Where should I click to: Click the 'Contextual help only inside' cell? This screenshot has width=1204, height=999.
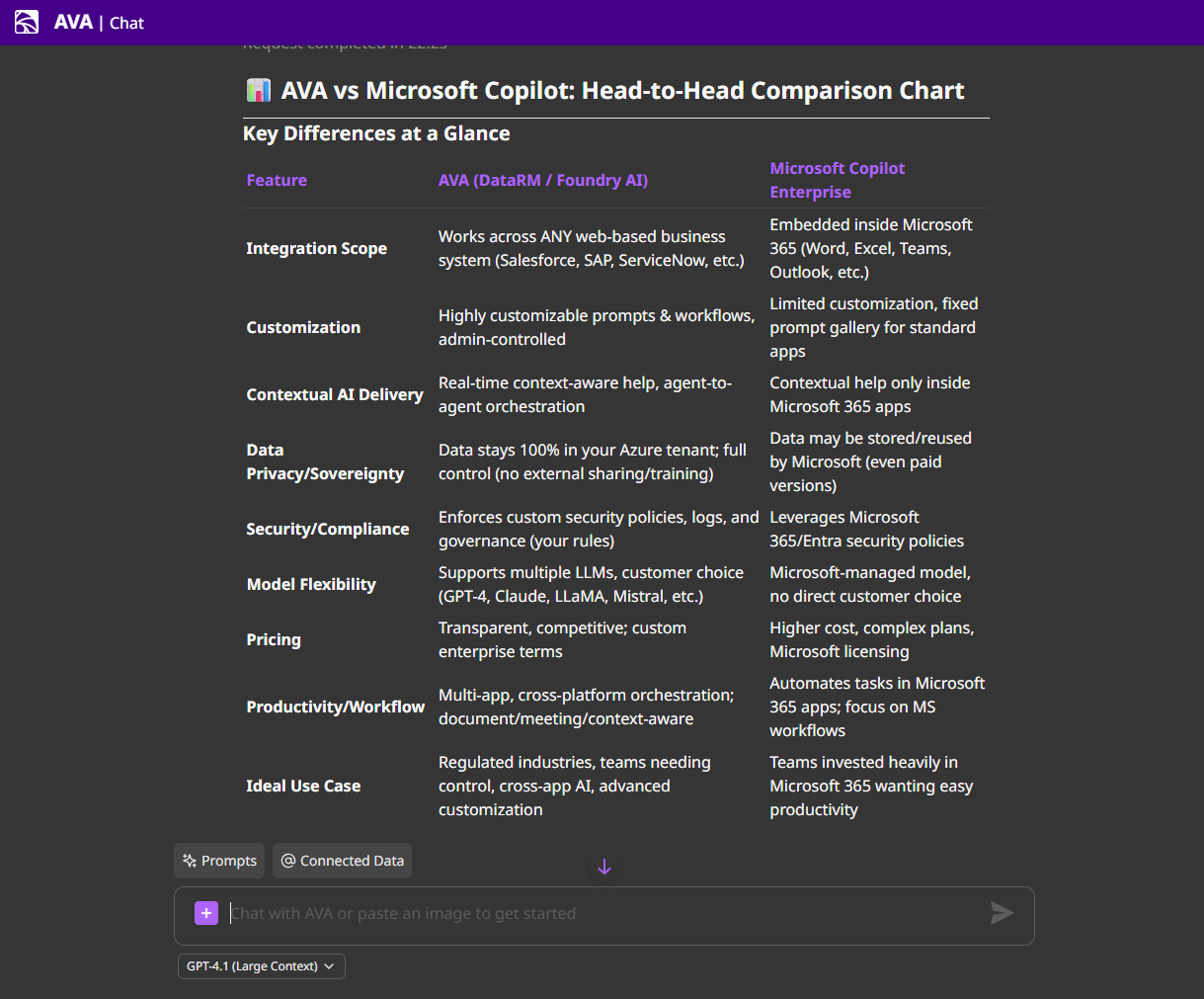869,394
